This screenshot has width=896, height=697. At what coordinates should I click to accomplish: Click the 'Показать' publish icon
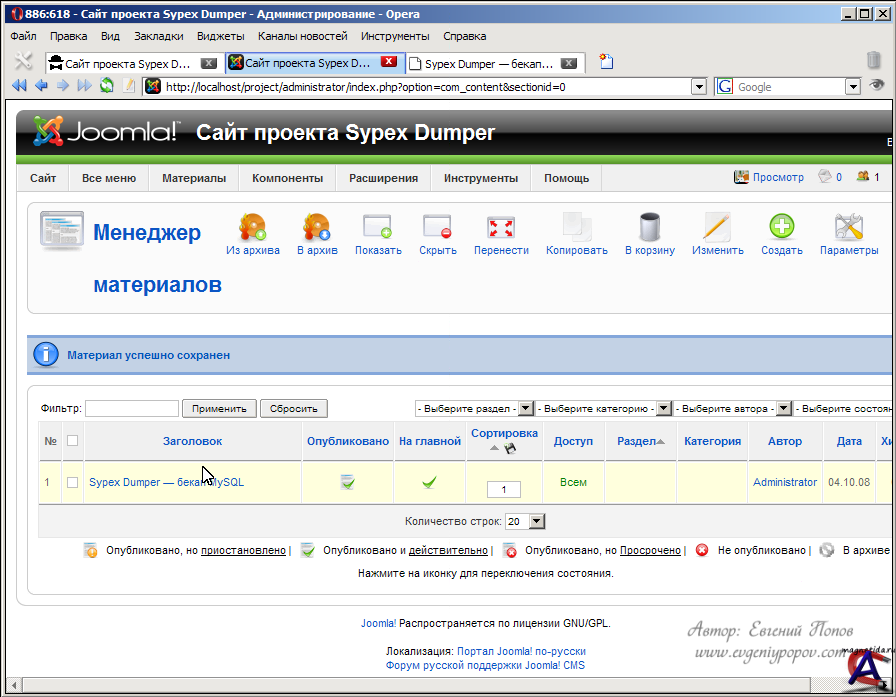378,227
